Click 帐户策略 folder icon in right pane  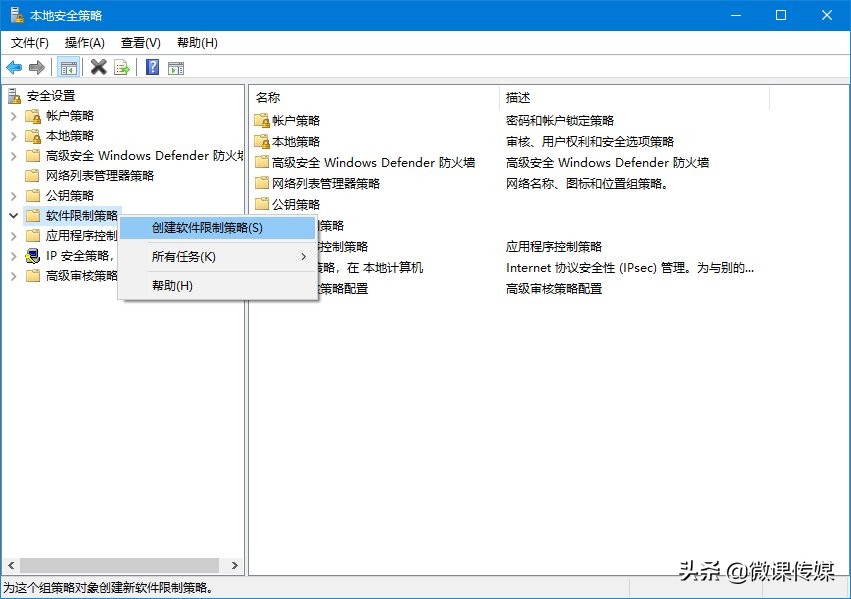(x=262, y=120)
